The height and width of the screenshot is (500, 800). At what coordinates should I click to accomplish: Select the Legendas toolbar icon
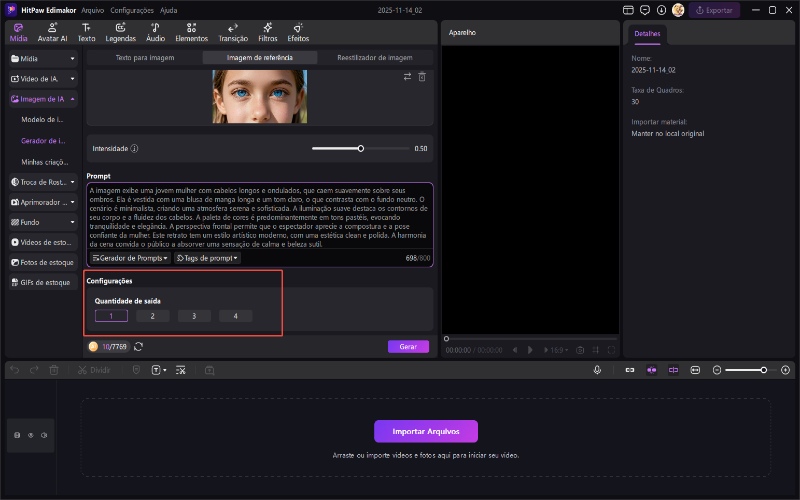point(120,31)
